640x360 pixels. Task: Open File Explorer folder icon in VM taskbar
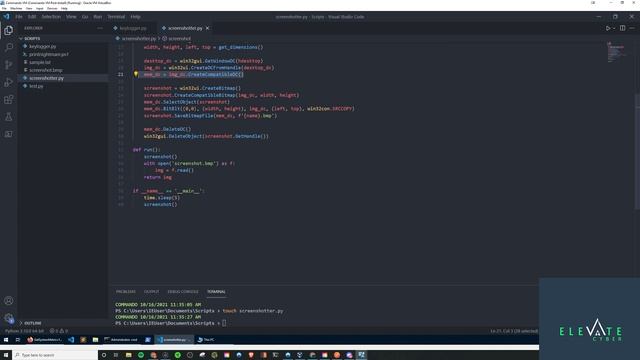click(x=95, y=340)
